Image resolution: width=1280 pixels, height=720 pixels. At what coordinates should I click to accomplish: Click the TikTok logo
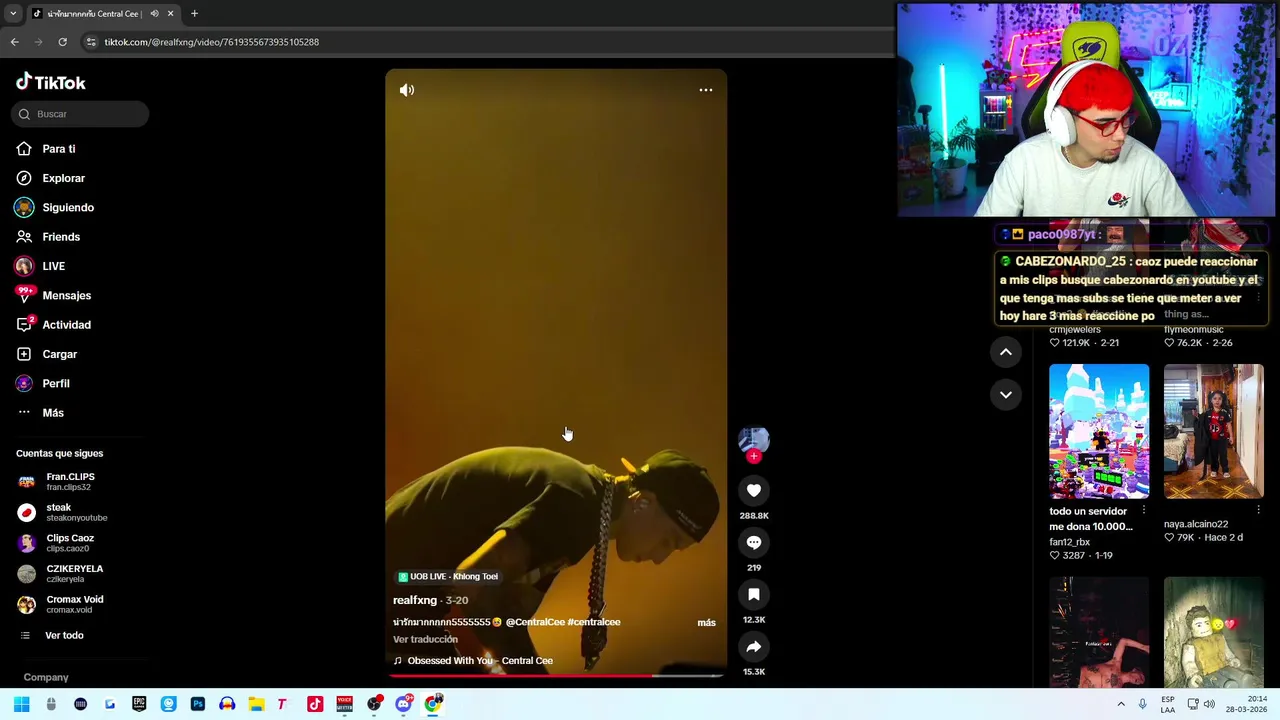[51, 82]
